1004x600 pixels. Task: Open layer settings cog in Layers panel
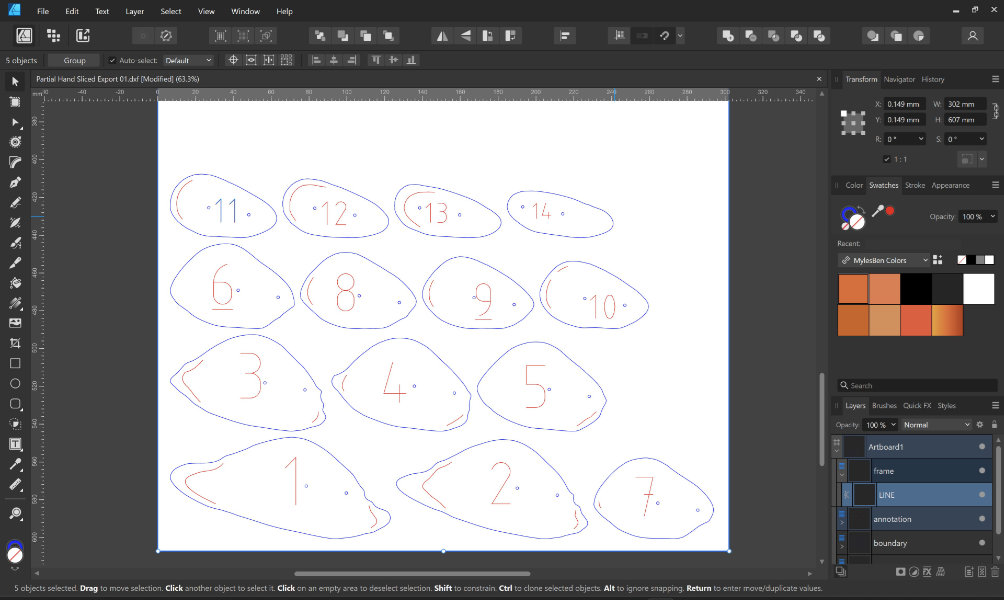coord(980,425)
